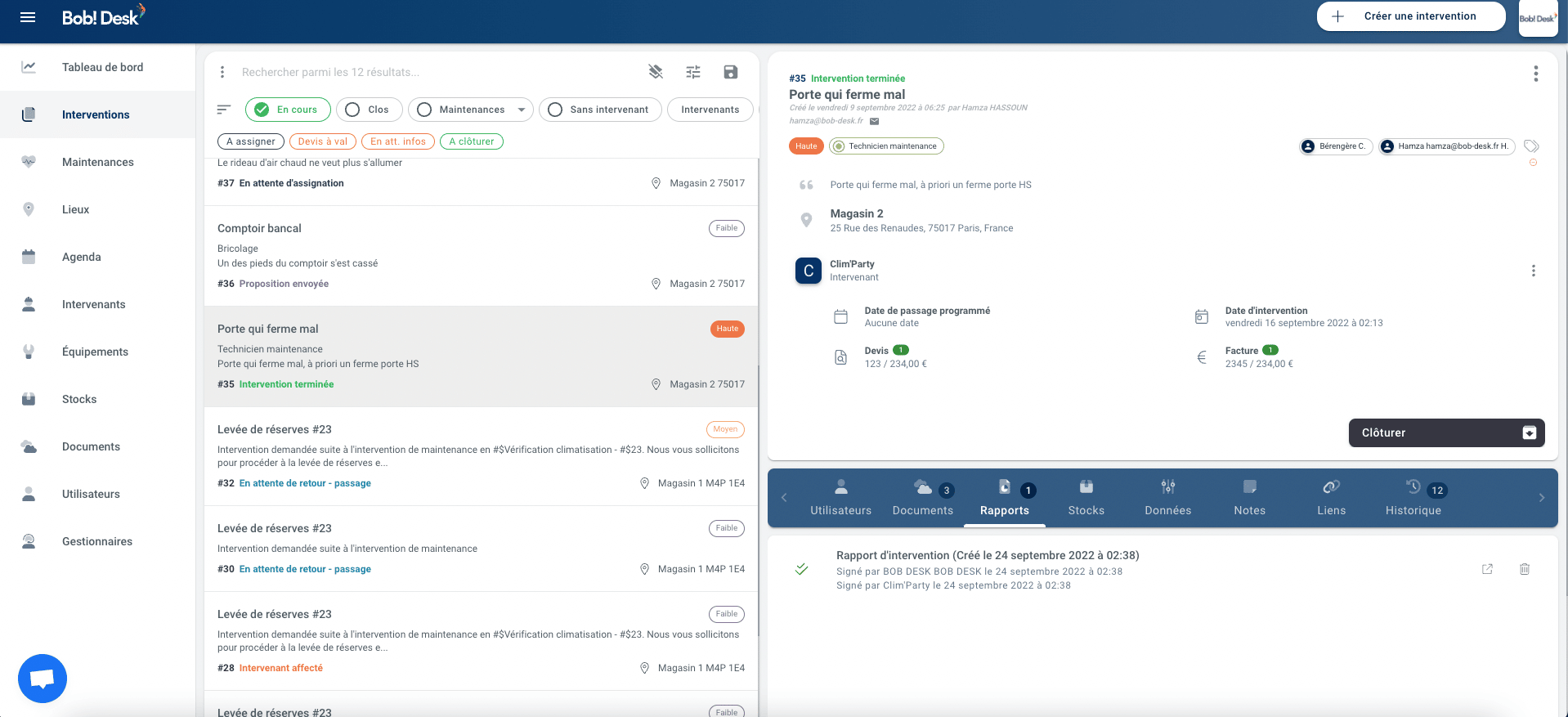Open the Historique tab

[1413, 498]
